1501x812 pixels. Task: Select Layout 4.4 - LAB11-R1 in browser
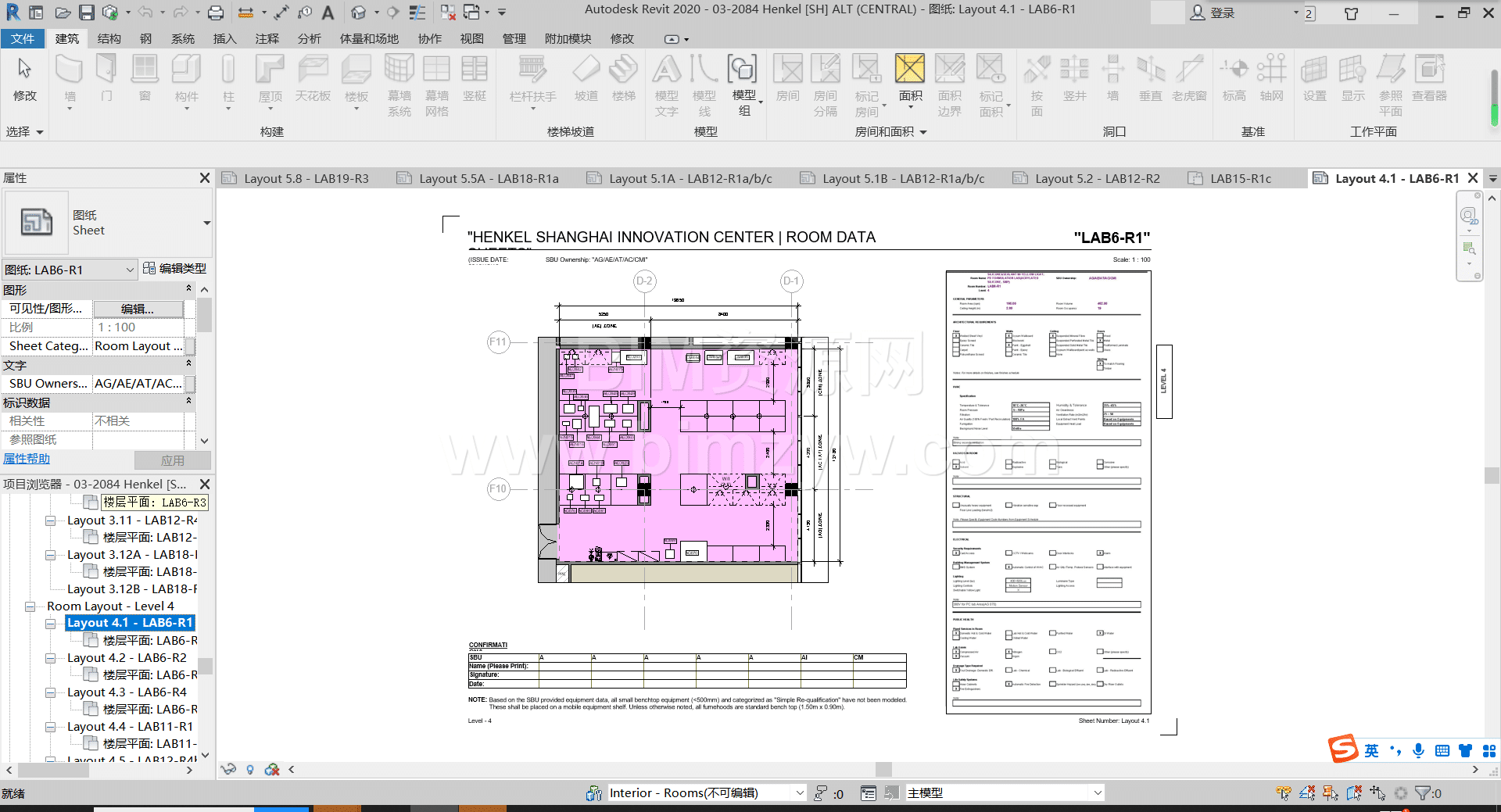tap(130, 727)
